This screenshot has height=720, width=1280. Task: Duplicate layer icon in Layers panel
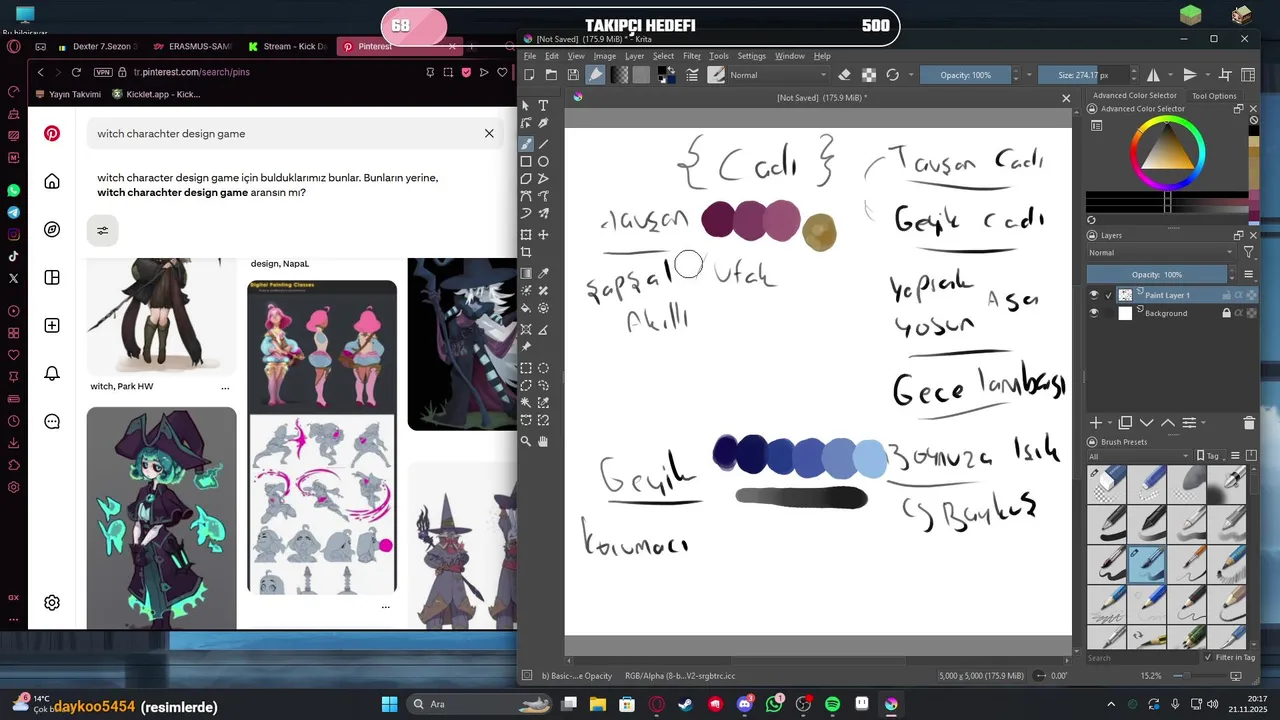click(x=1125, y=423)
